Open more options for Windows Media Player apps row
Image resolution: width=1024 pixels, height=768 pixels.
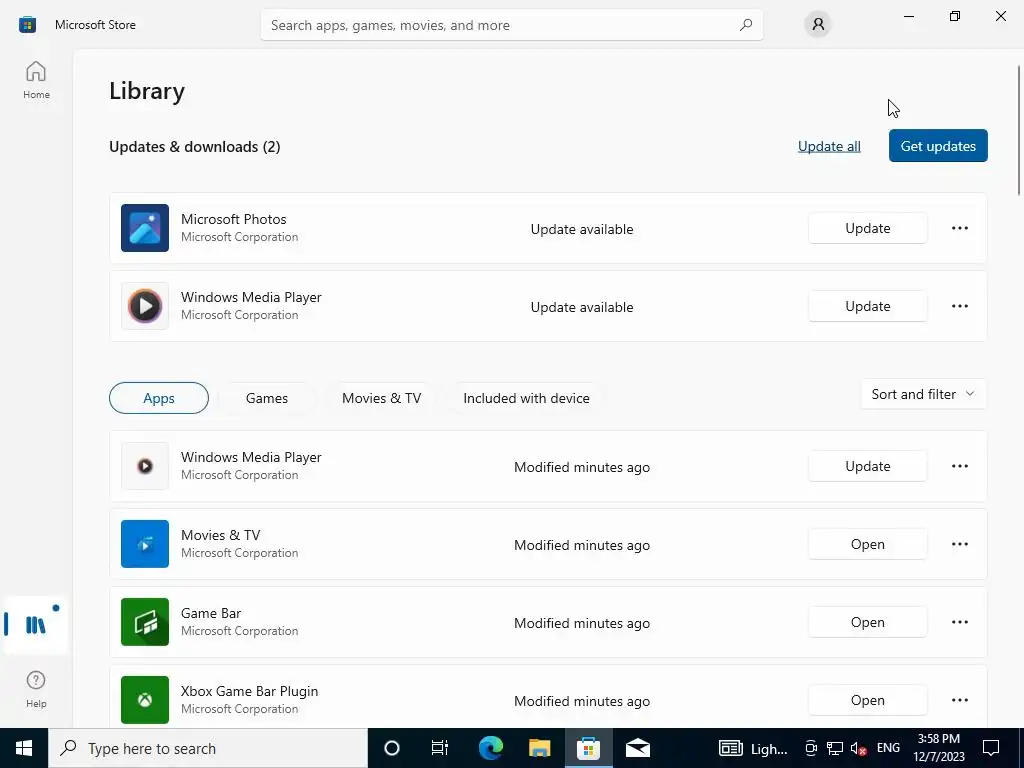[959, 466]
